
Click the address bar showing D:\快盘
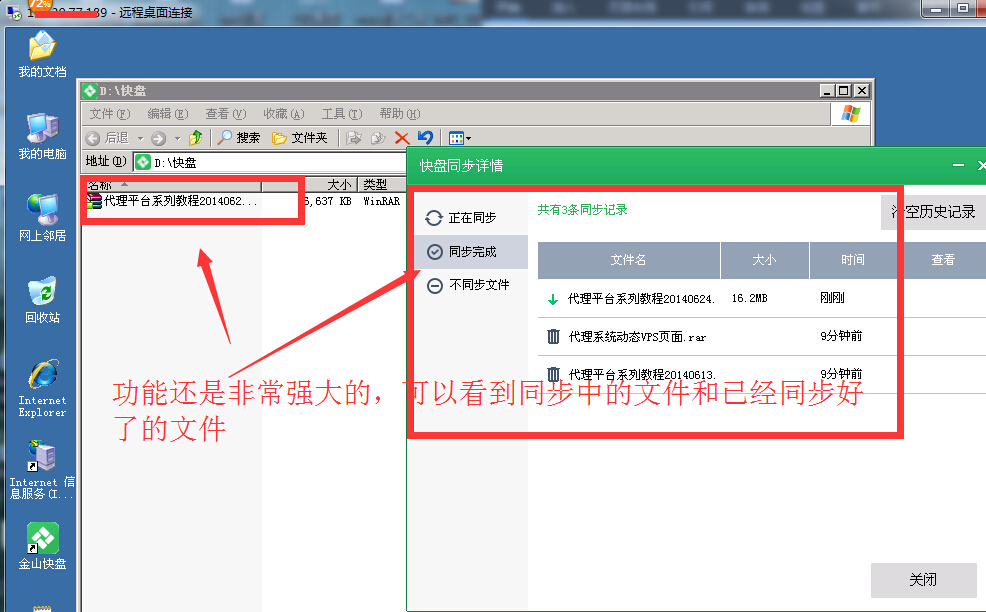(271, 162)
